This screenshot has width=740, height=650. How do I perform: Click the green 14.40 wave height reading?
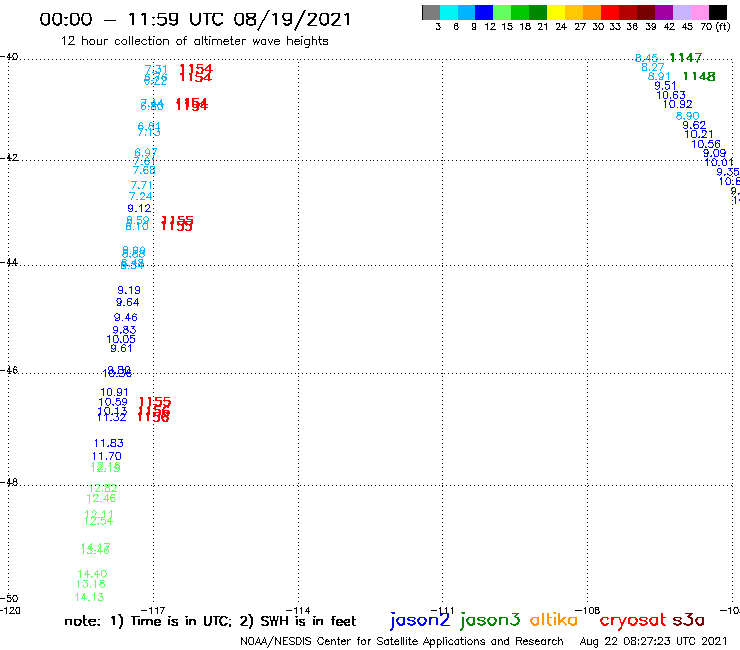click(92, 574)
